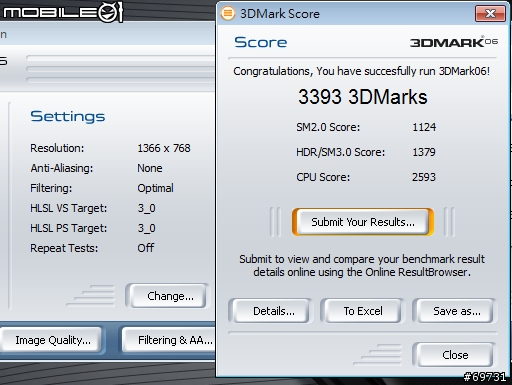Image resolution: width=512 pixels, height=385 pixels.
Task: Click the HDR/SM3.0 Score value 1379
Action: 424,152
